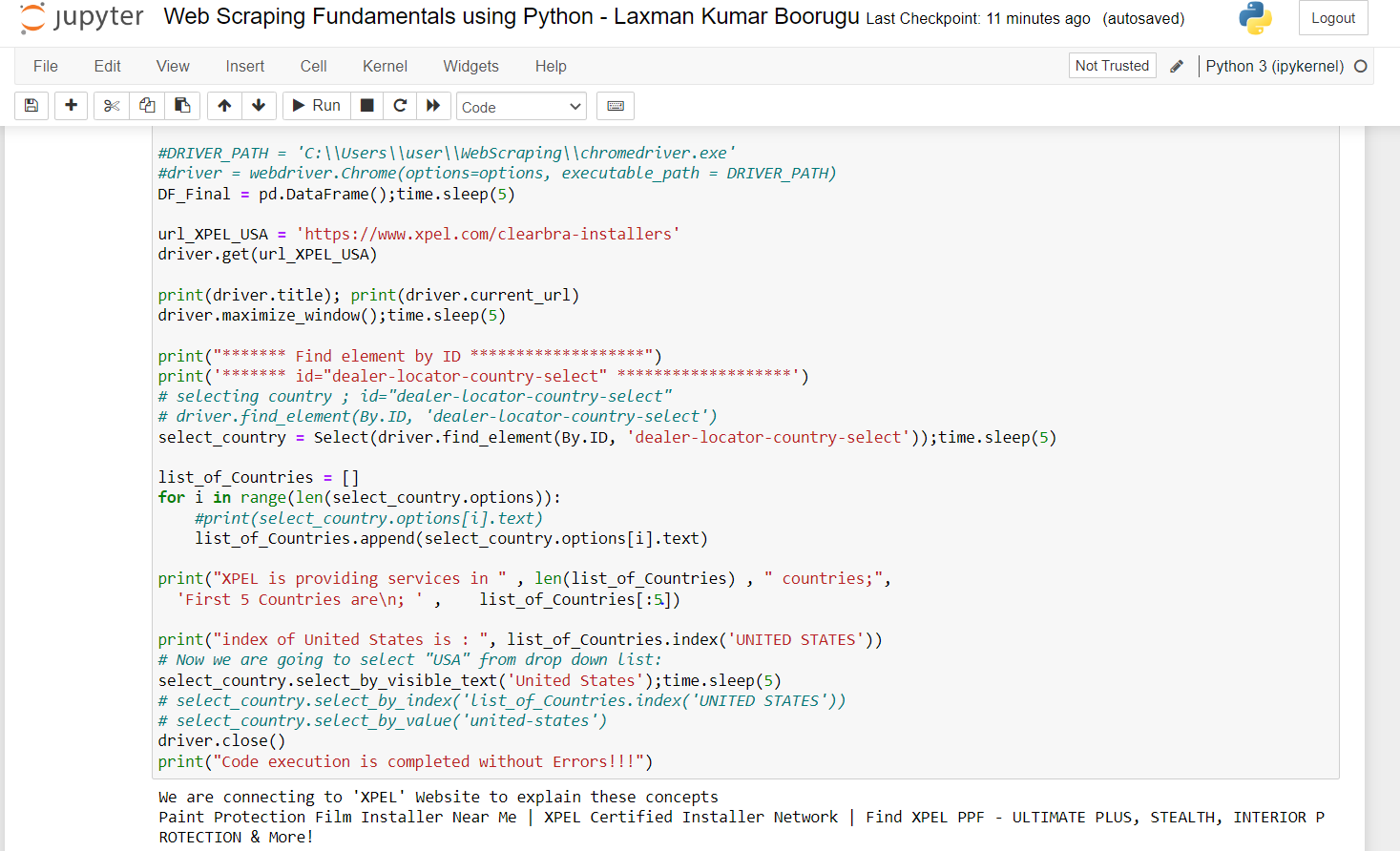Copy selected cells using the toolbar icon
The image size is (1400, 851).
click(147, 106)
